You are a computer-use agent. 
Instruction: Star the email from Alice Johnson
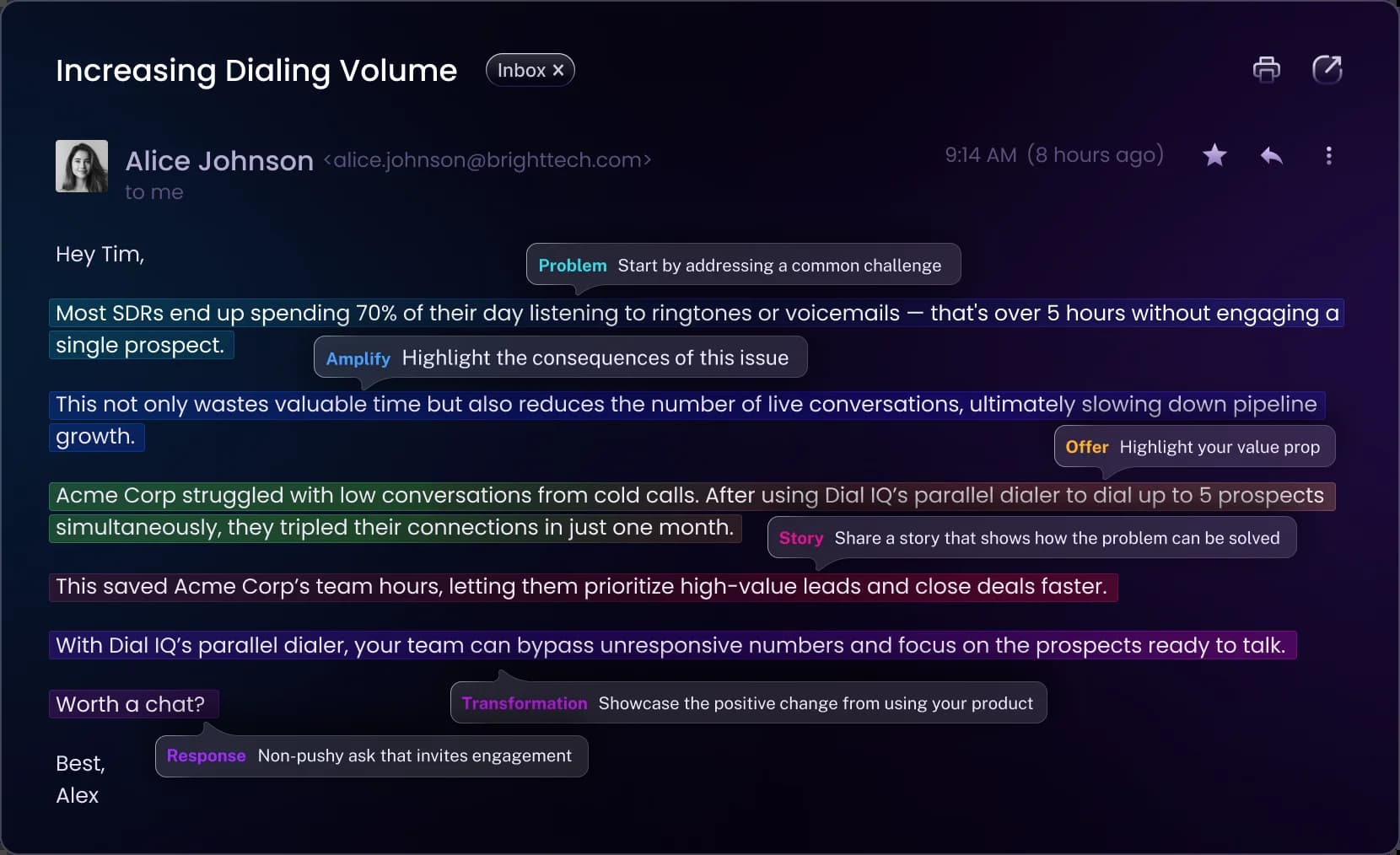tap(1214, 155)
